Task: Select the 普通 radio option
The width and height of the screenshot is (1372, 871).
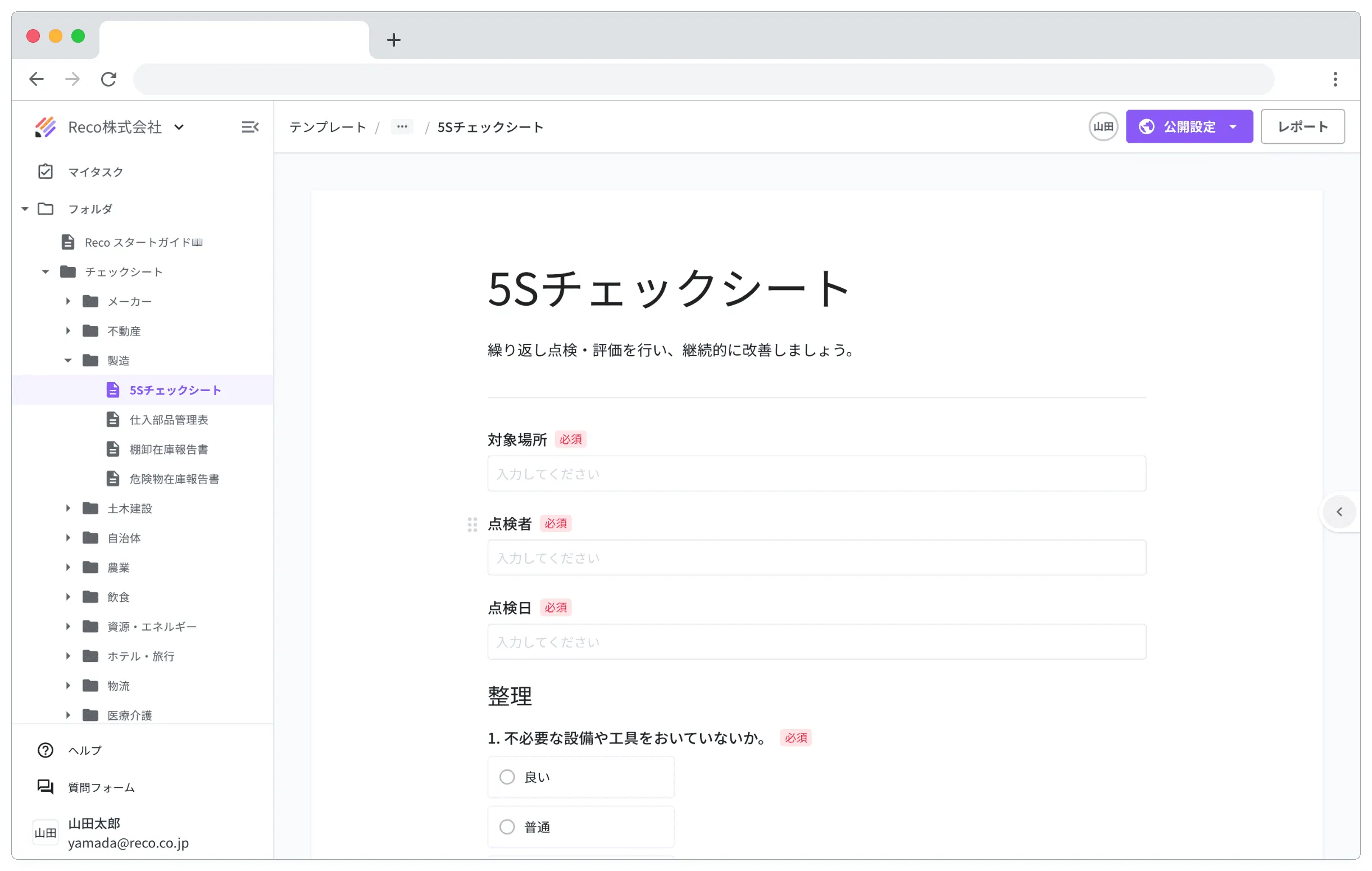Action: [507, 827]
